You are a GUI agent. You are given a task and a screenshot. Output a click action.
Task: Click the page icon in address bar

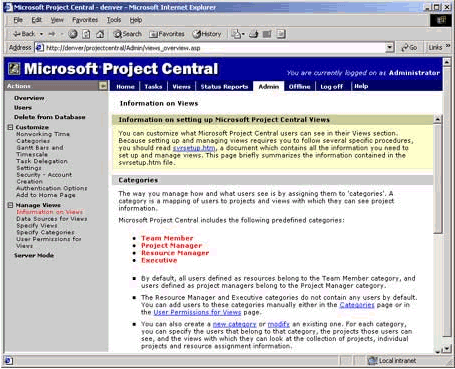[x=40, y=48]
